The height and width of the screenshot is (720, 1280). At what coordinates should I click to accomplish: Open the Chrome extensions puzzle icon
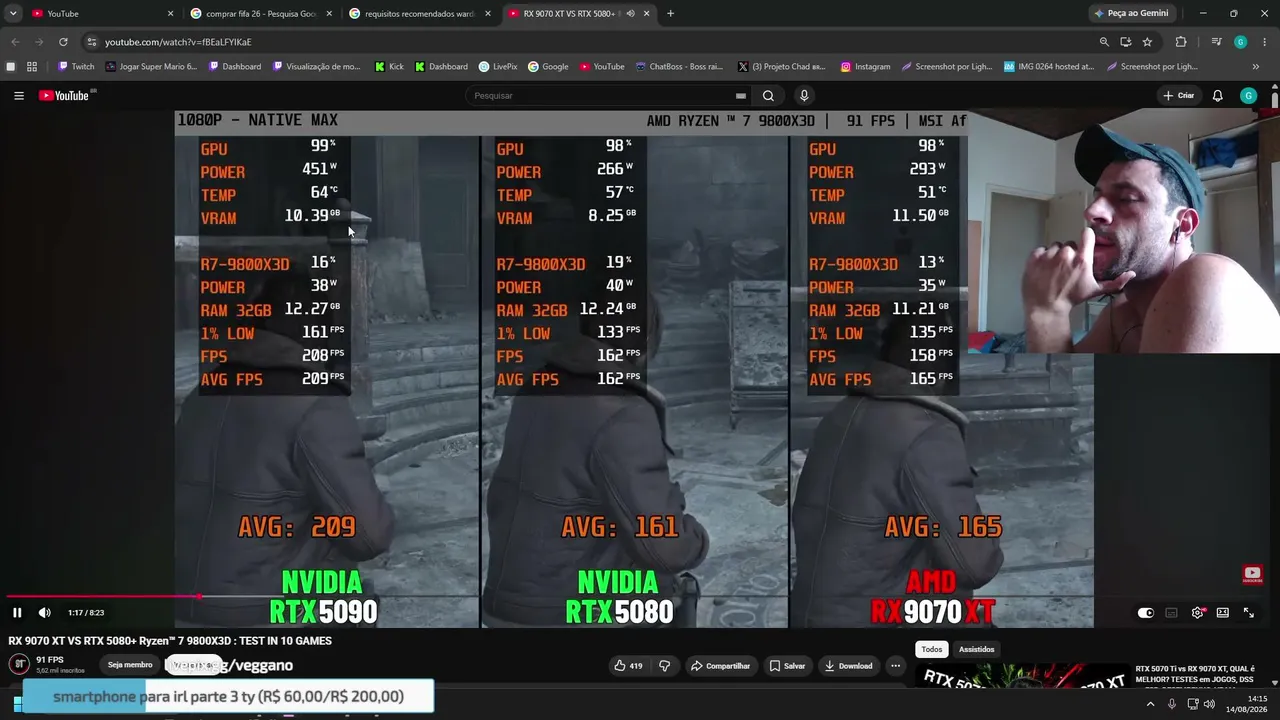pyautogui.click(x=1181, y=42)
